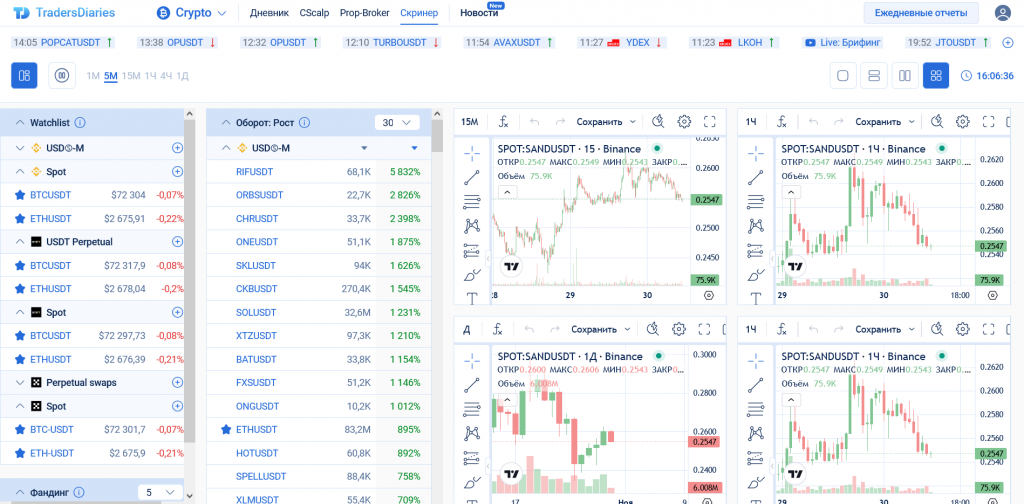
Task: Click the Watchlist panel vertical scrollbar
Action: 190,281
